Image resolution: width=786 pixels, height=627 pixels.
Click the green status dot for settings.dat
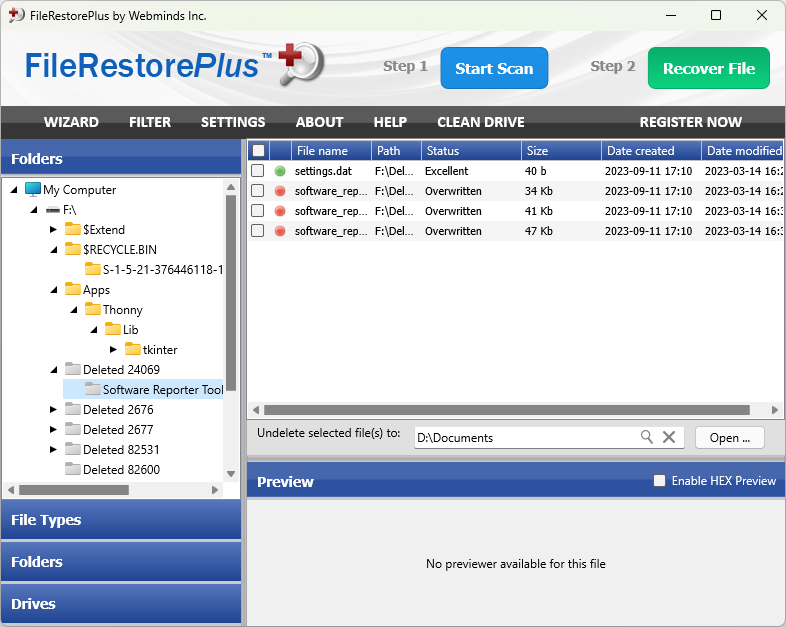[280, 171]
